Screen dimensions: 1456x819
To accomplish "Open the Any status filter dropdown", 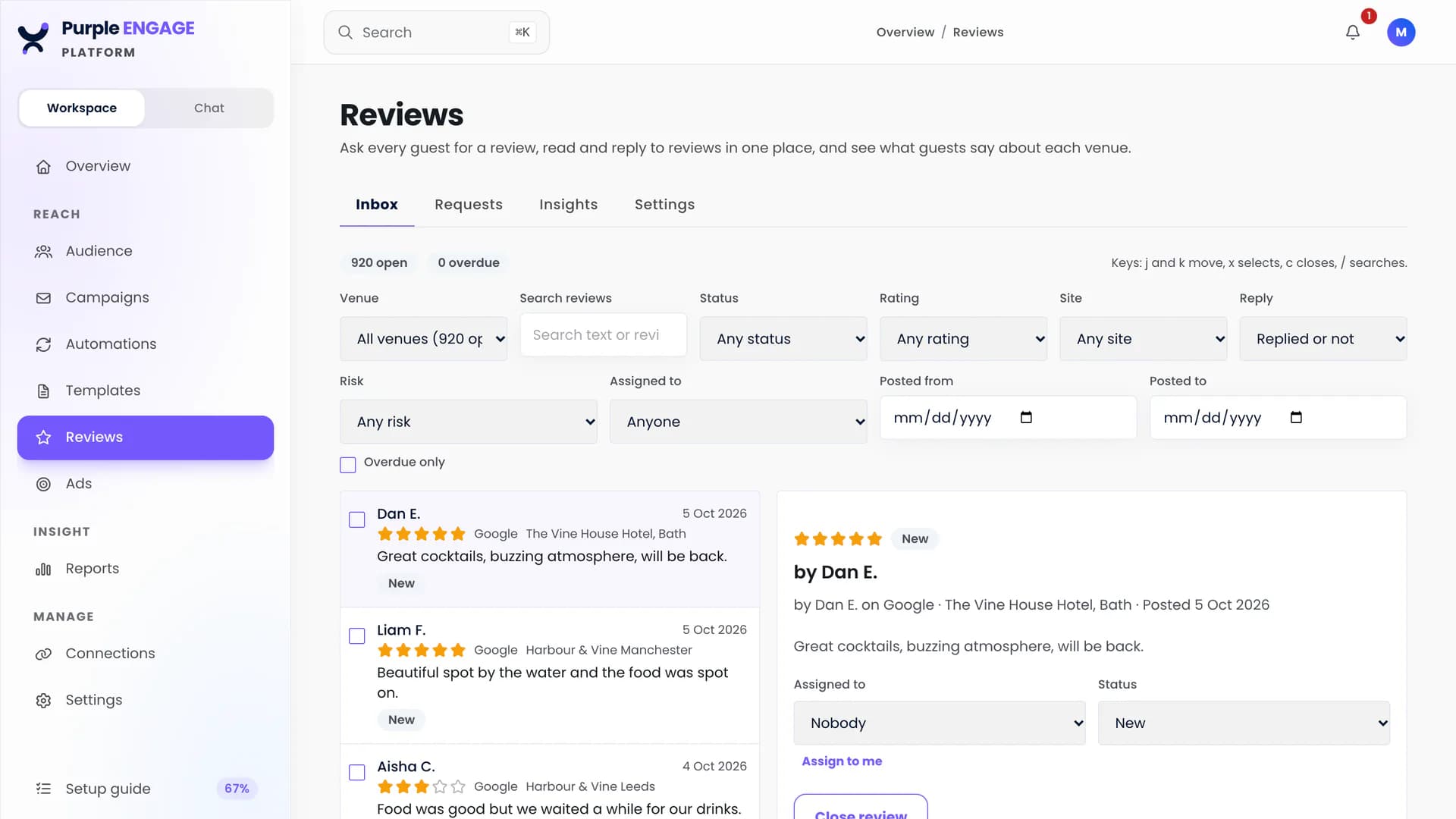I will 783,339.
